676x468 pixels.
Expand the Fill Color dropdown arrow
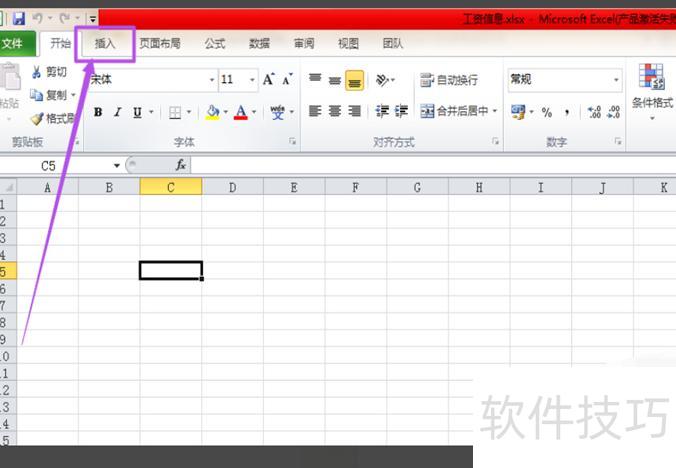[x=225, y=112]
